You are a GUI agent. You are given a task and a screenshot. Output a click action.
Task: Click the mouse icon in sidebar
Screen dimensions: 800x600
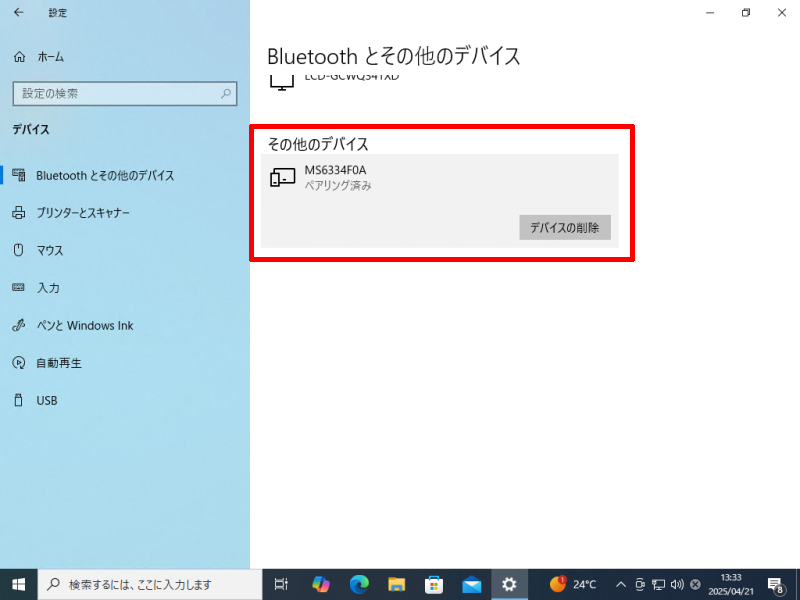(x=19, y=250)
